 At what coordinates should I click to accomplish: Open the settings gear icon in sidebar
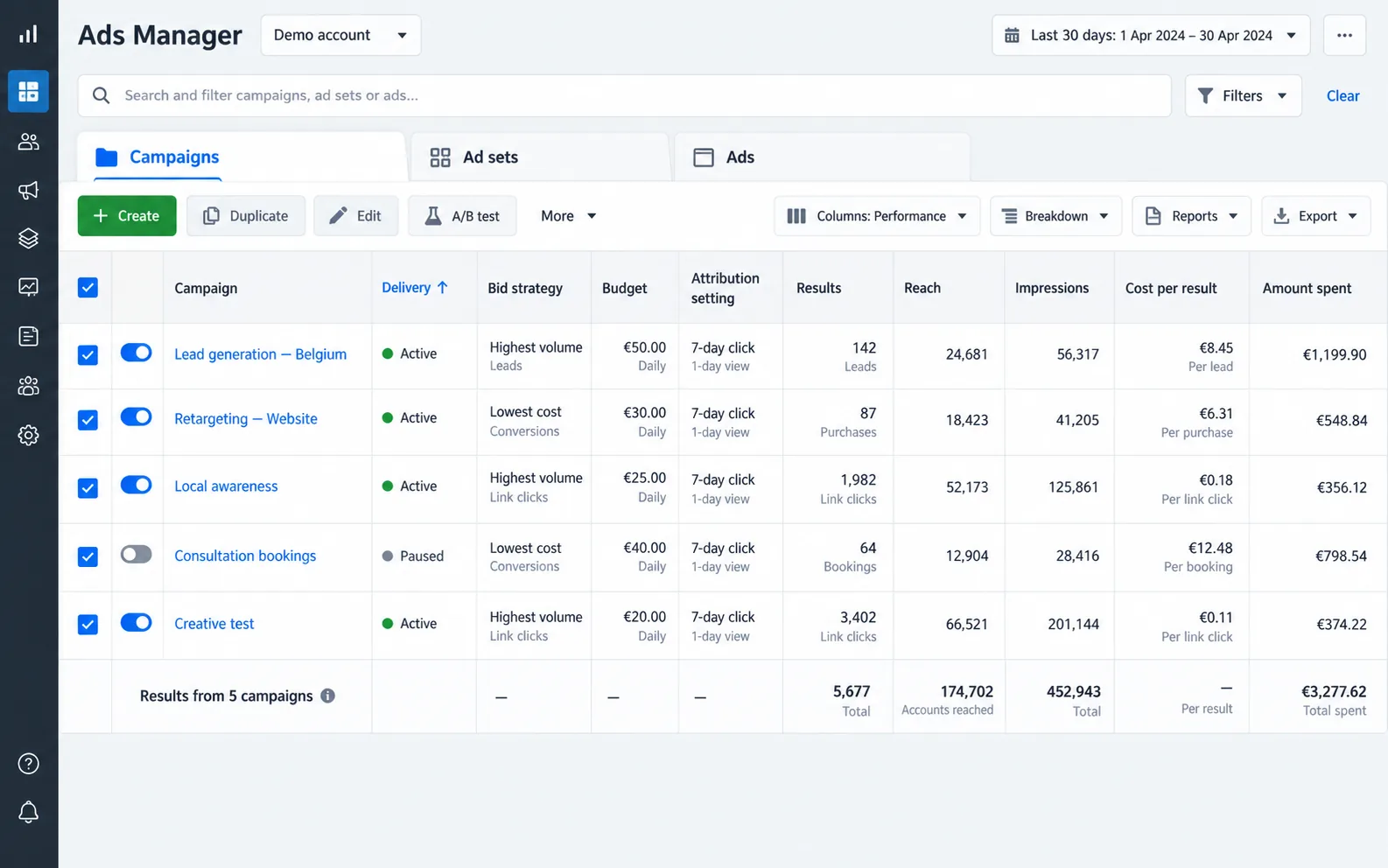coord(28,435)
